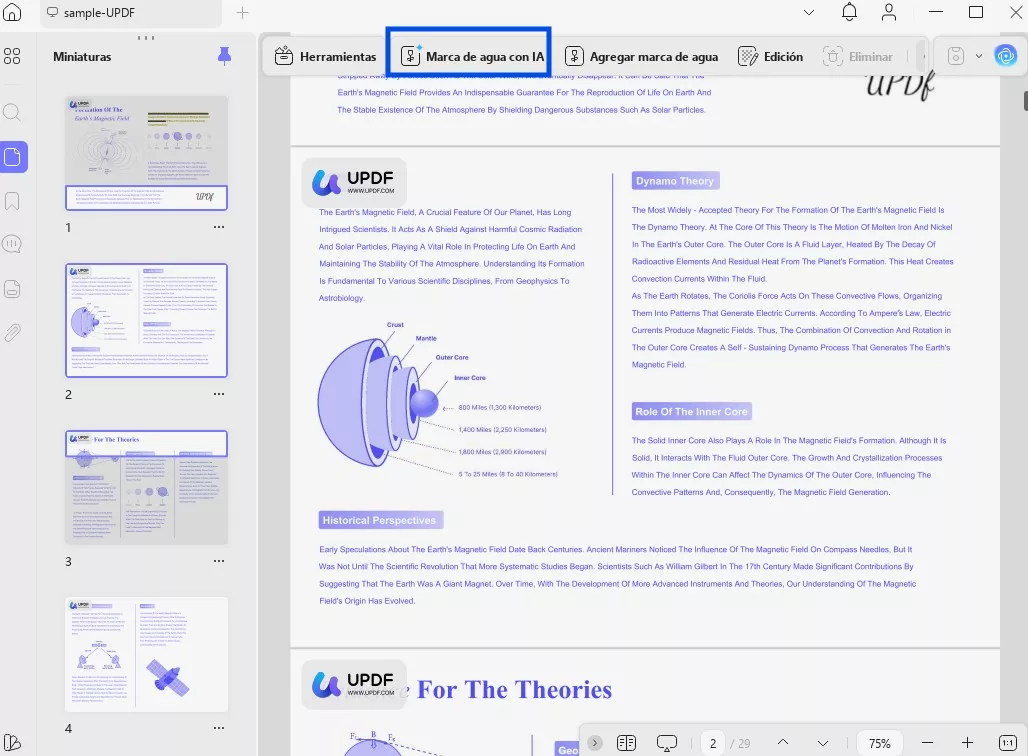
Task: Click the Mantle diagram label
Action: (425, 338)
